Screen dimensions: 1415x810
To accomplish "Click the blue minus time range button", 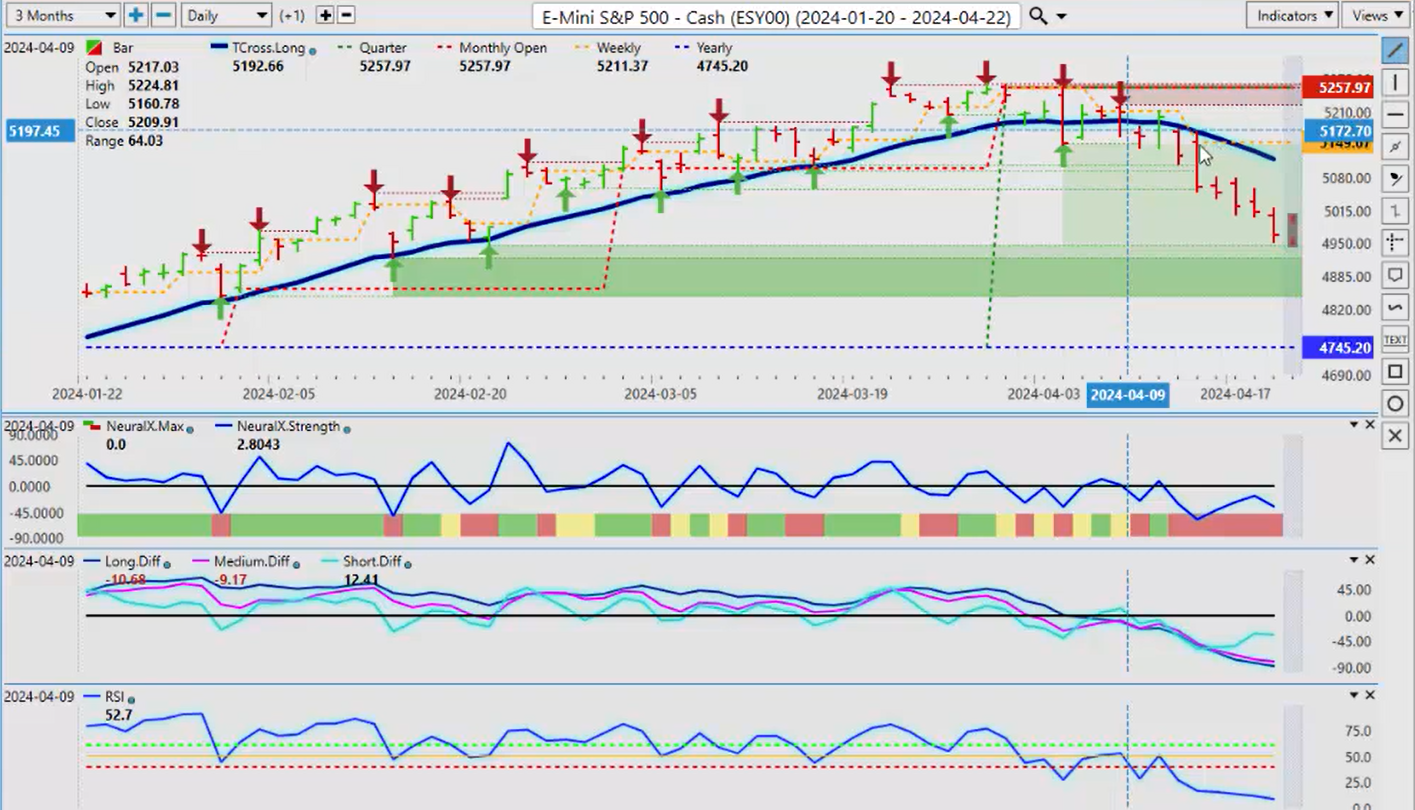I will 163,15.
